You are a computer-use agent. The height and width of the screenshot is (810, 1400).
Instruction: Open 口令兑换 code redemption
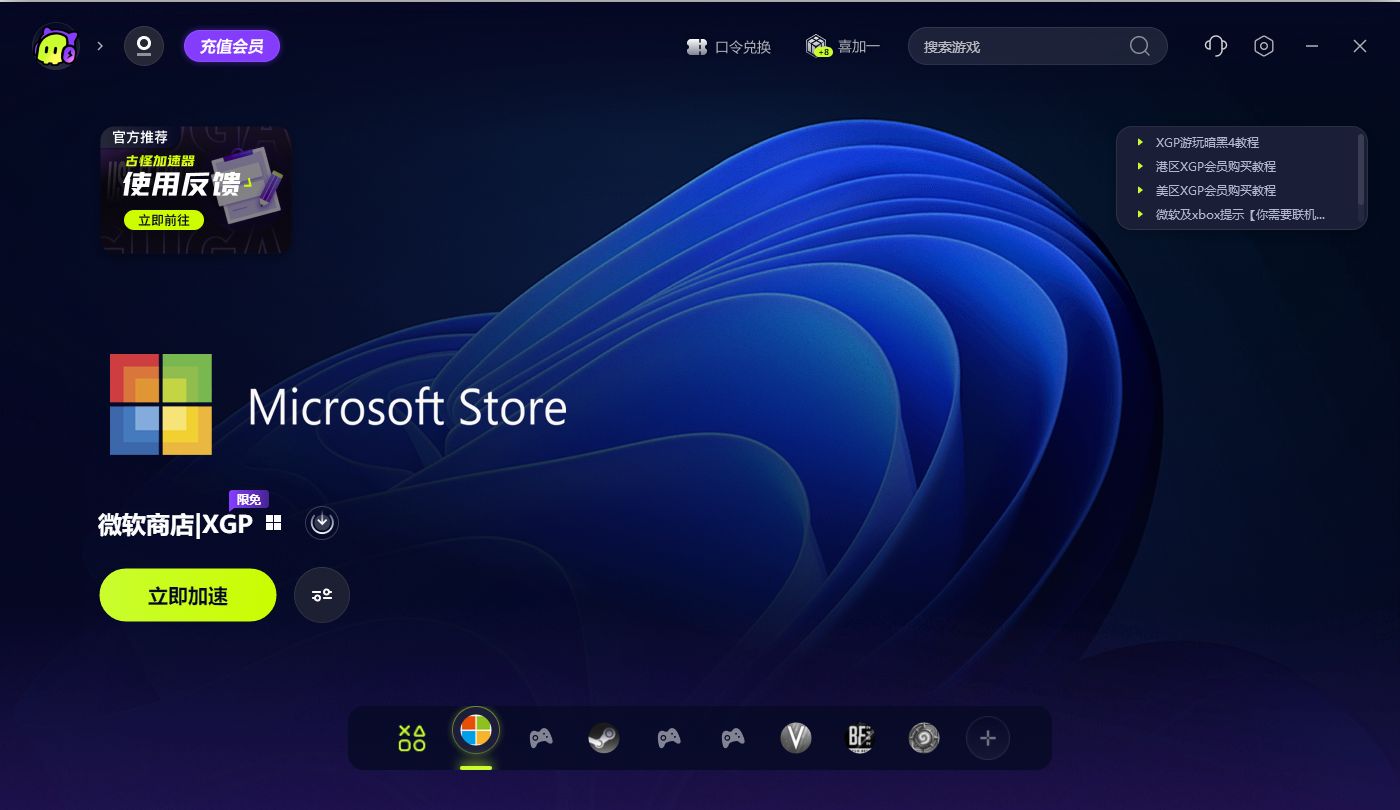point(729,47)
